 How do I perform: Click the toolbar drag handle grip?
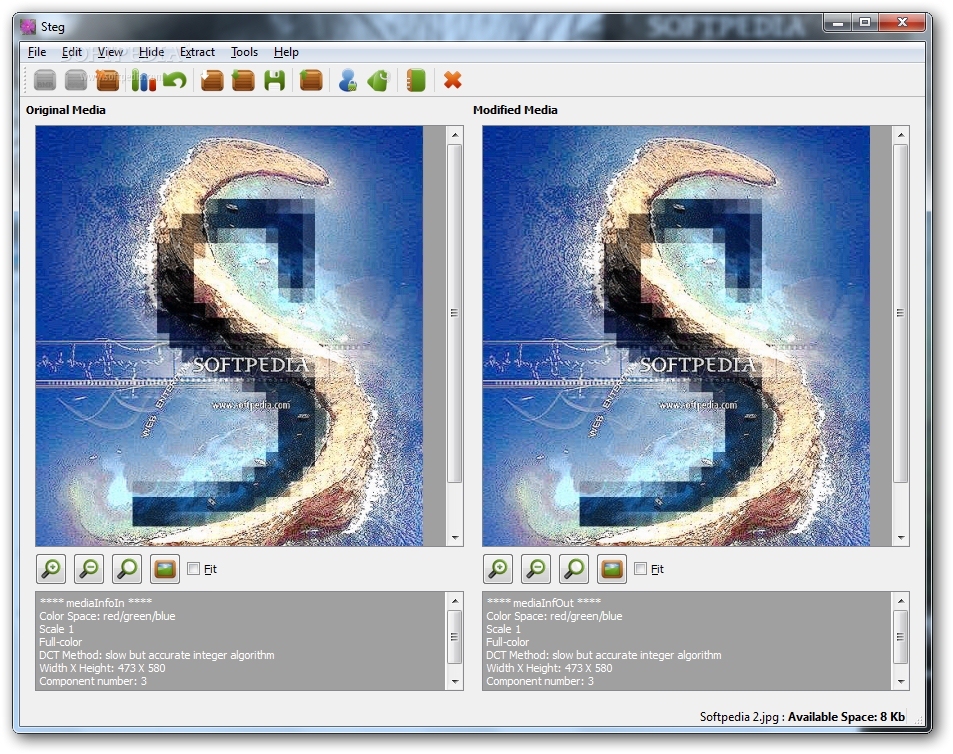click(x=26, y=80)
